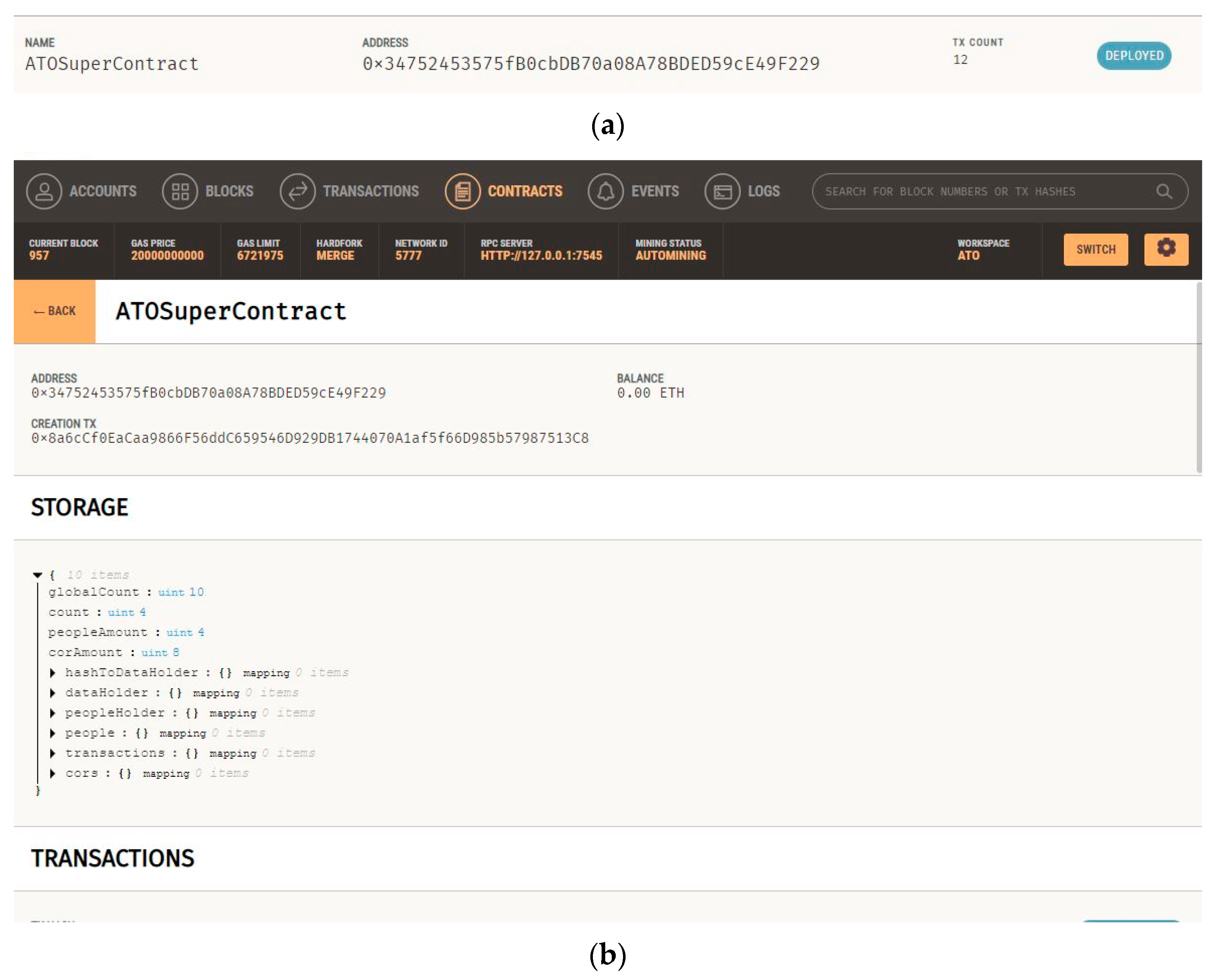Expand the hashToDataHolder mapping
The image size is (1213, 980).
(x=53, y=672)
